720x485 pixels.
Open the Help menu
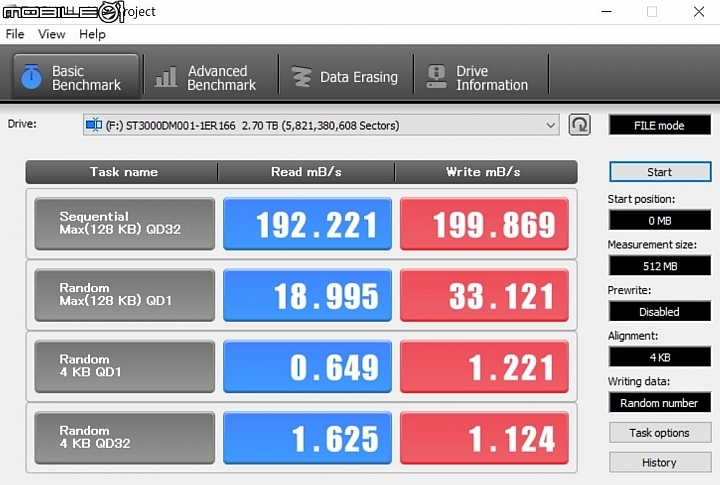coord(92,34)
